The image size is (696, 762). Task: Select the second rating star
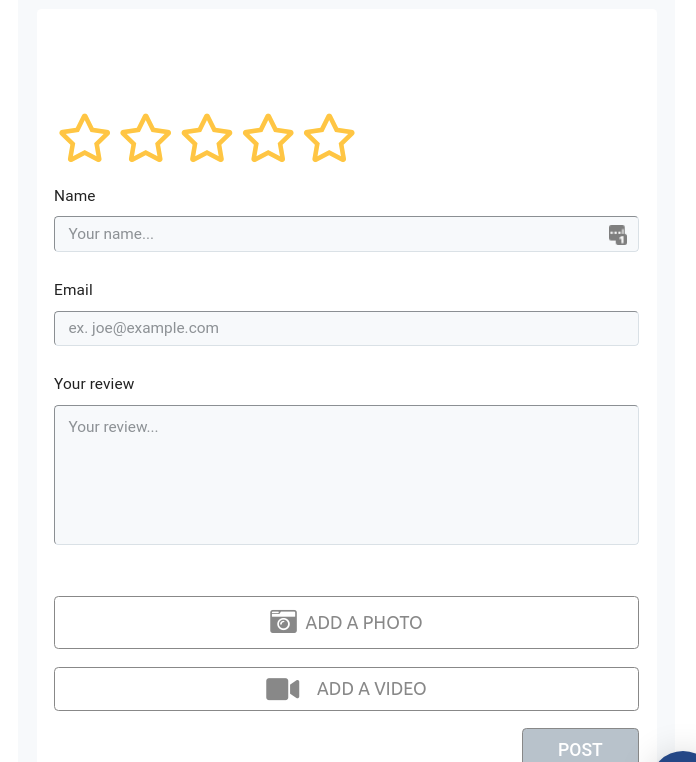[x=146, y=138]
